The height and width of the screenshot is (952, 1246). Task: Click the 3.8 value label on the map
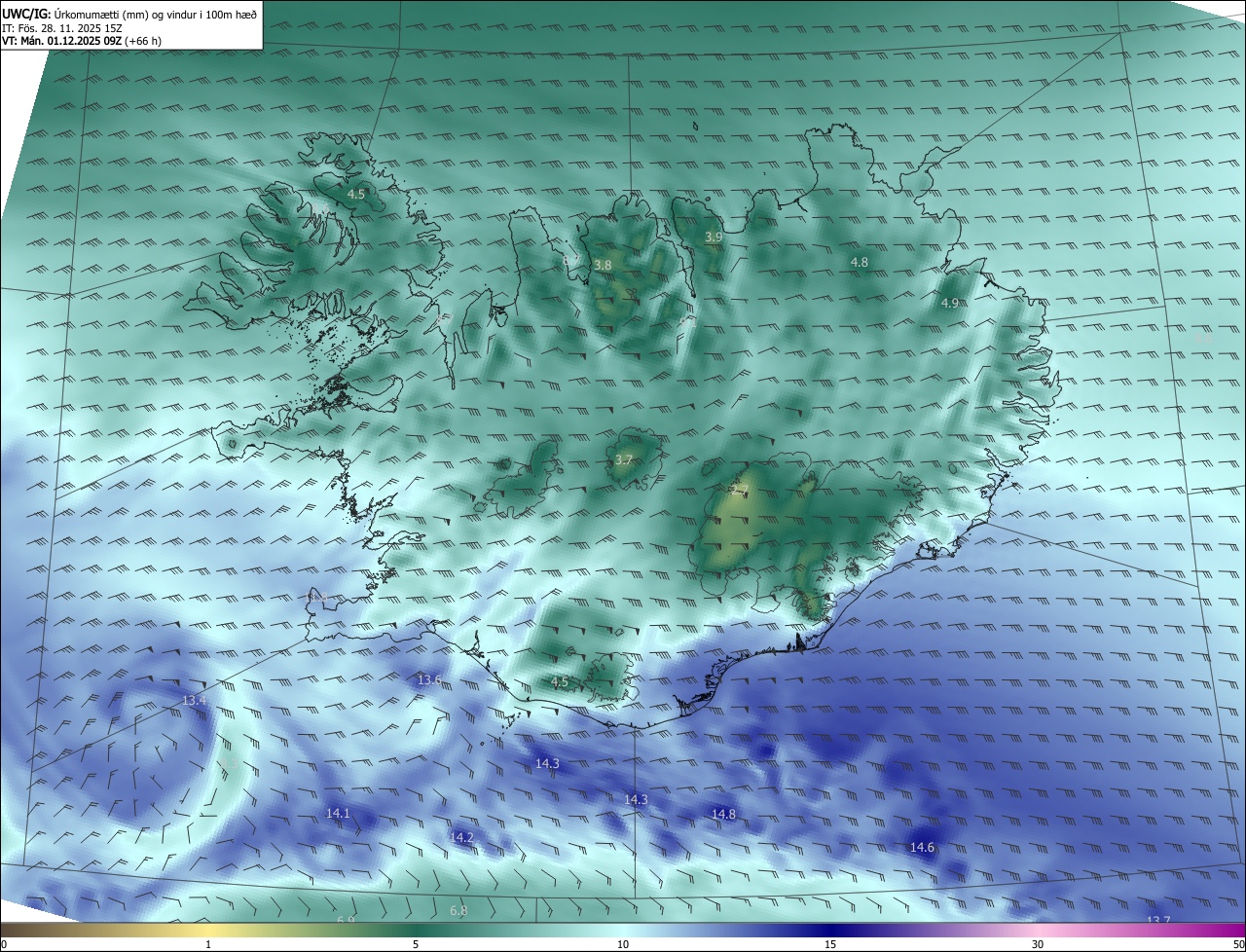click(603, 265)
